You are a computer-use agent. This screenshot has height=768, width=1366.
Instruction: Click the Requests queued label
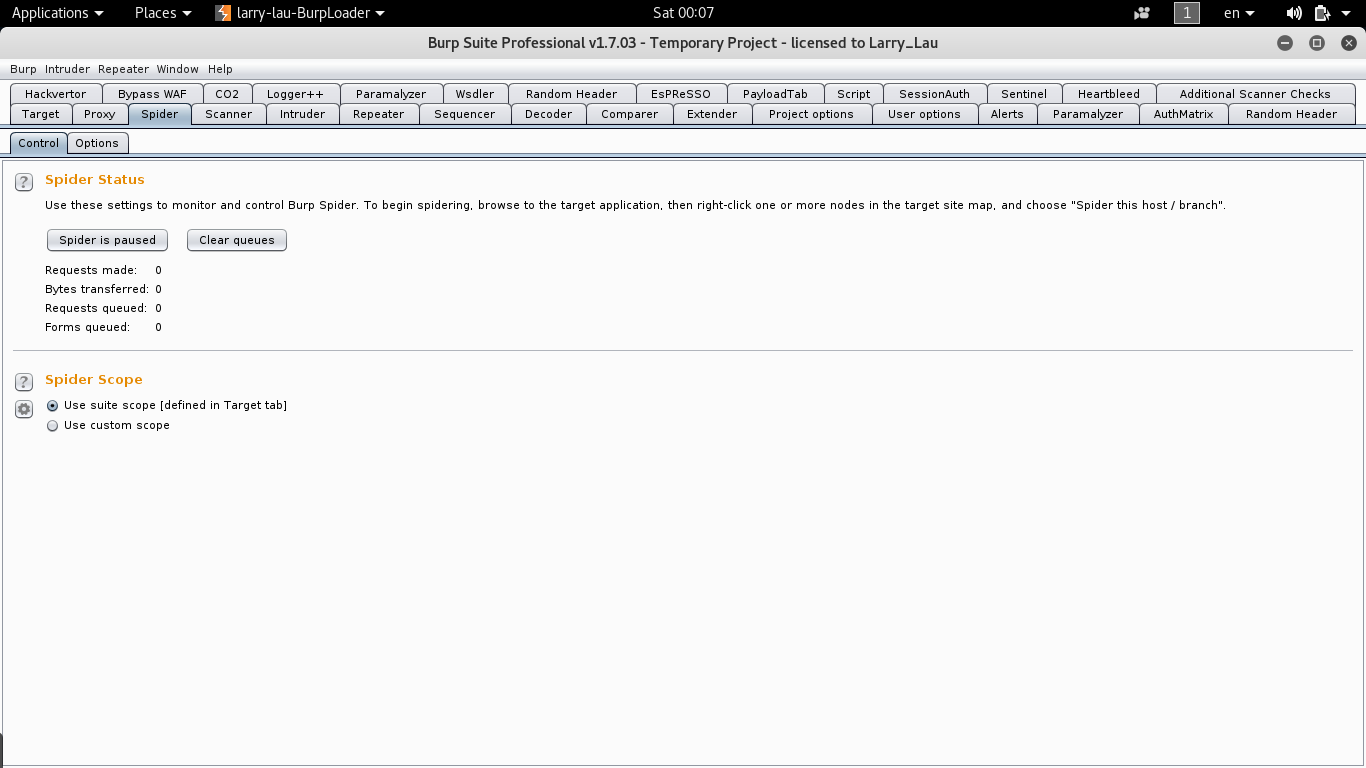(x=96, y=308)
